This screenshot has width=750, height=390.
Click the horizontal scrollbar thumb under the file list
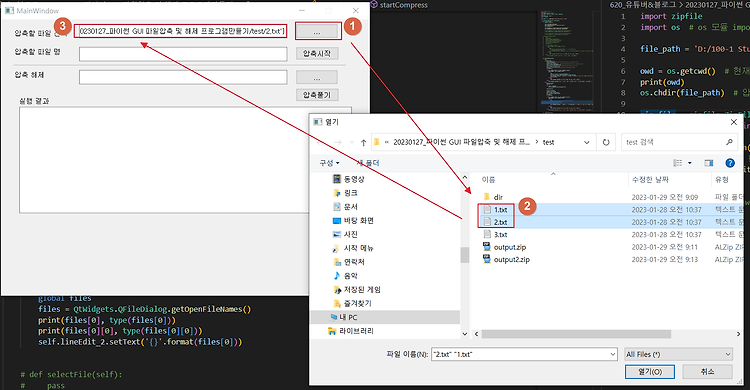point(576,334)
